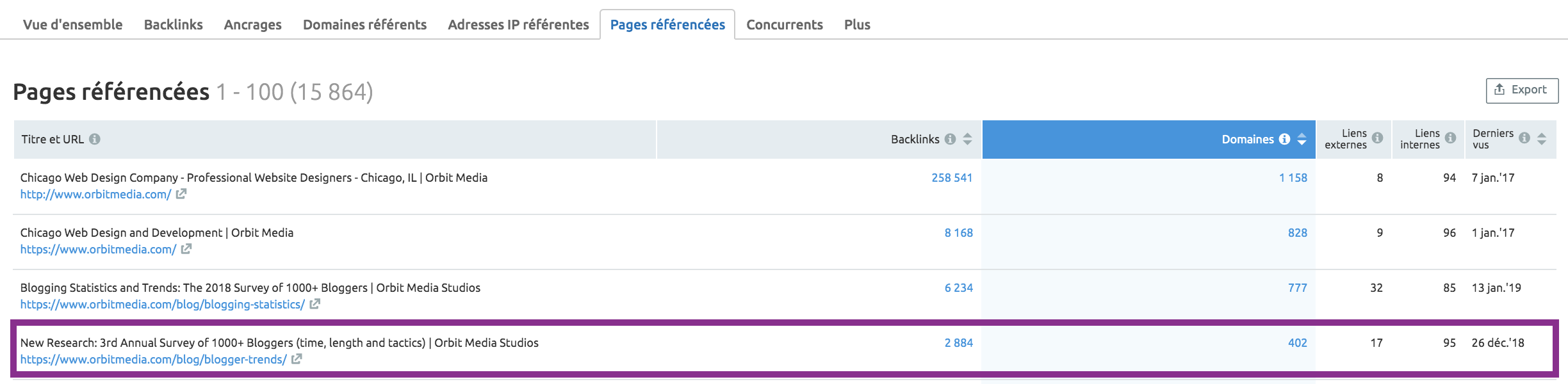This screenshot has width=1568, height=384.
Task: Click info icon beside Backlinks header
Action: (950, 139)
